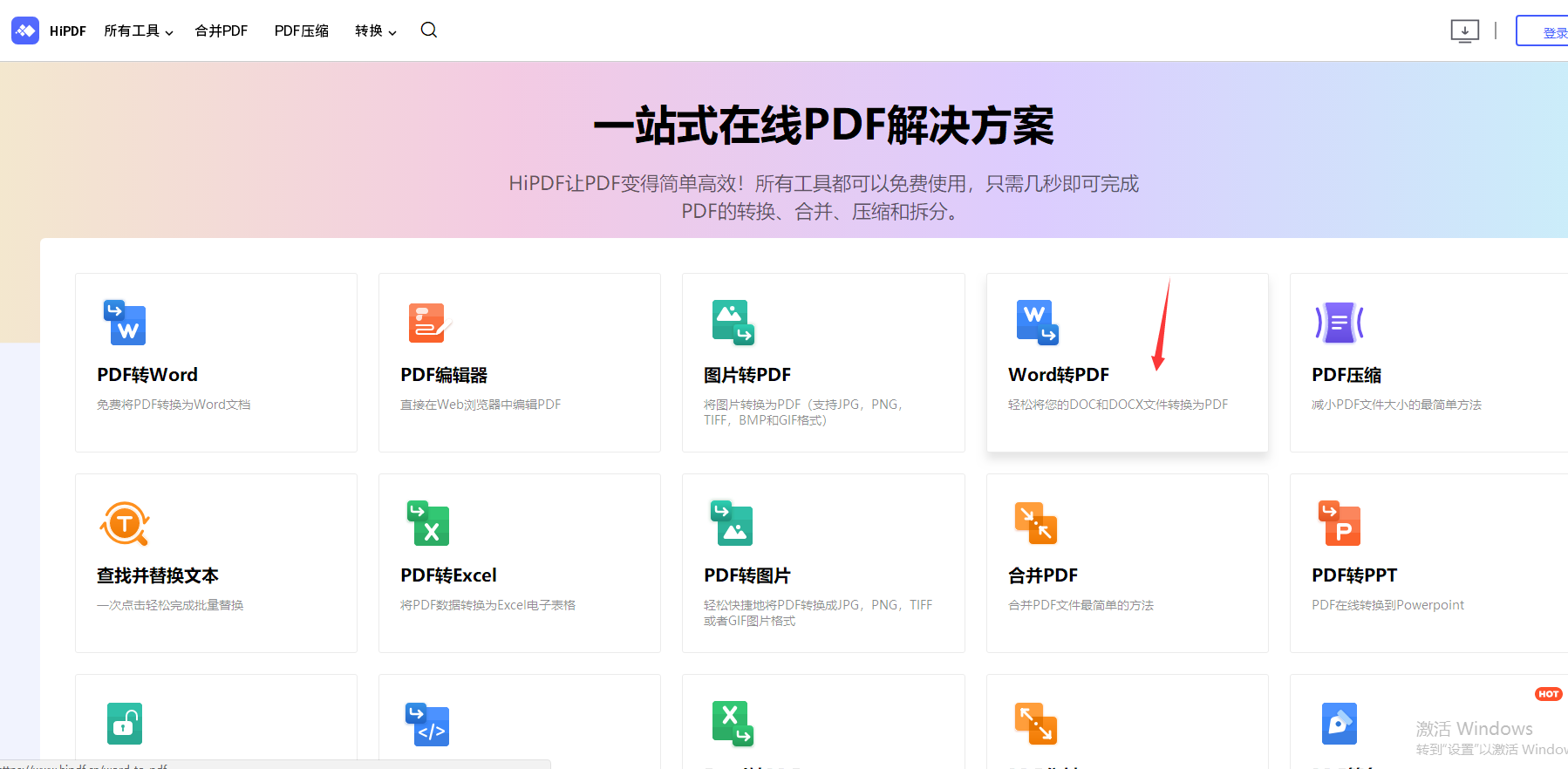The width and height of the screenshot is (1568, 769).
Task: Click the 图片转PDF description mentioning JPG, PNG
Action: coord(803,412)
